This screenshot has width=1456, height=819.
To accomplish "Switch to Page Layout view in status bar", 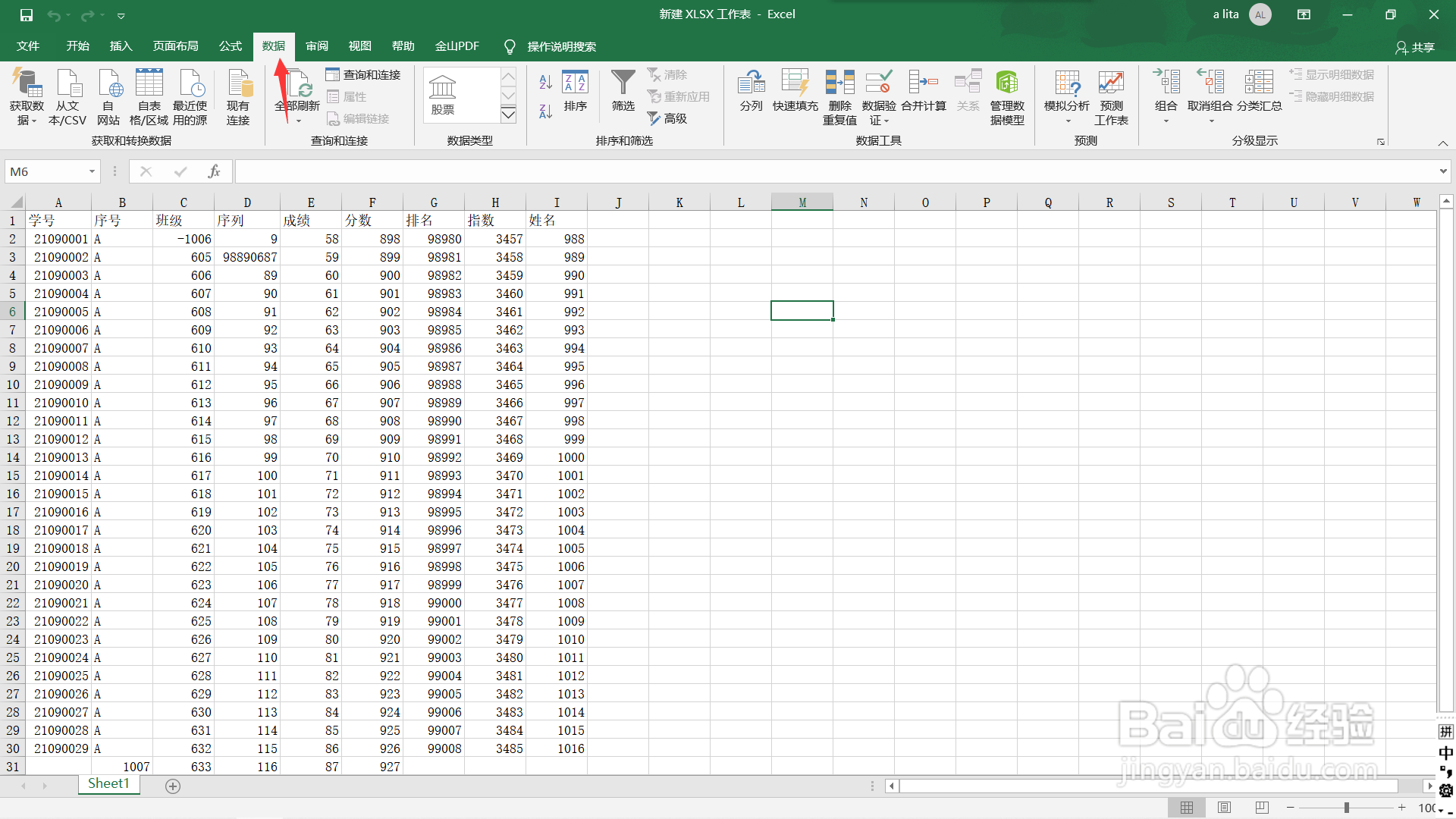I will click(x=1224, y=808).
